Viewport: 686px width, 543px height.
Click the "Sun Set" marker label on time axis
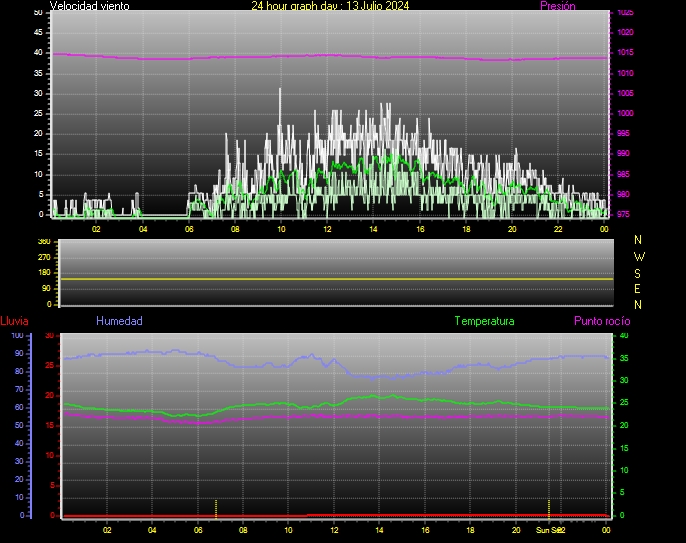click(549, 530)
